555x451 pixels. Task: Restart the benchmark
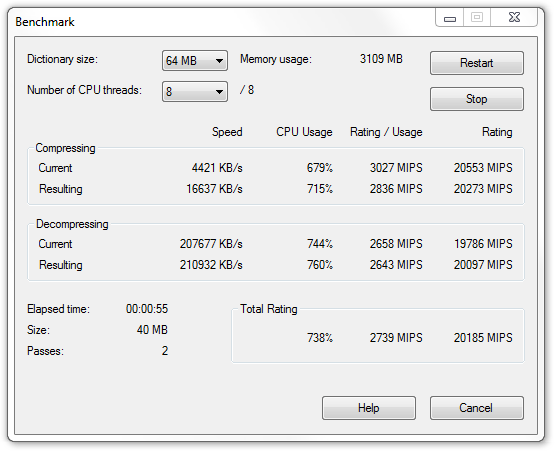pos(477,63)
